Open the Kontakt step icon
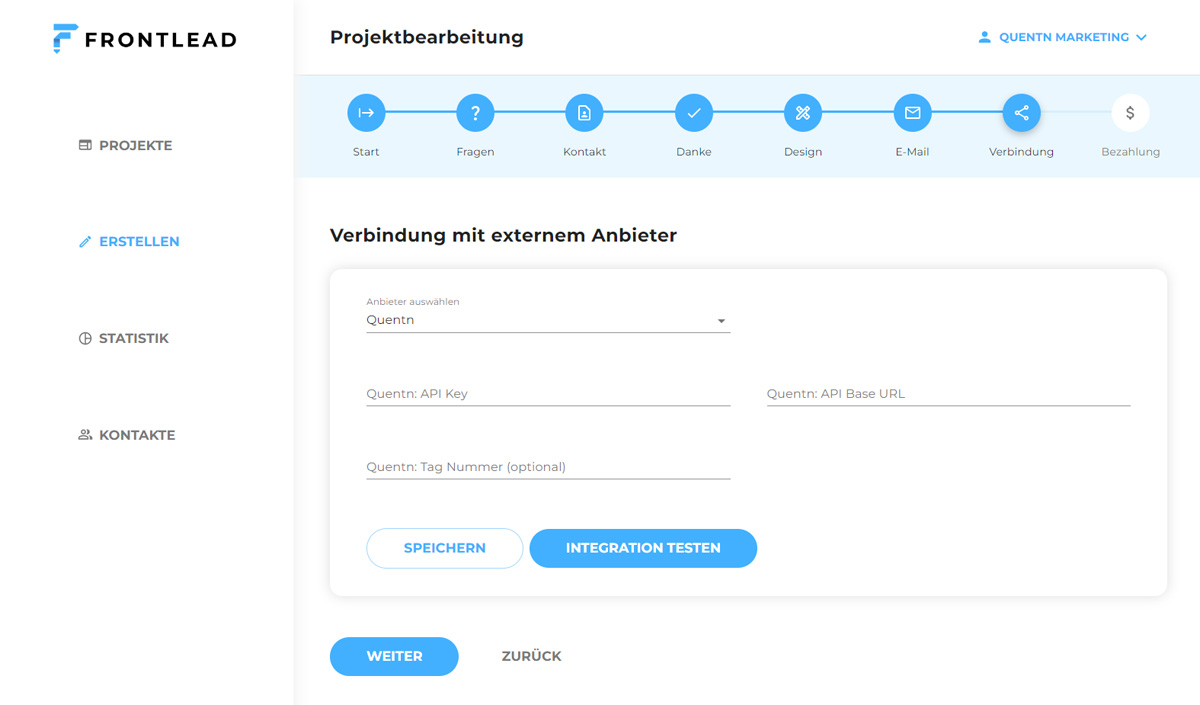Screen dimensions: 1200x705 pyautogui.click(x=584, y=113)
